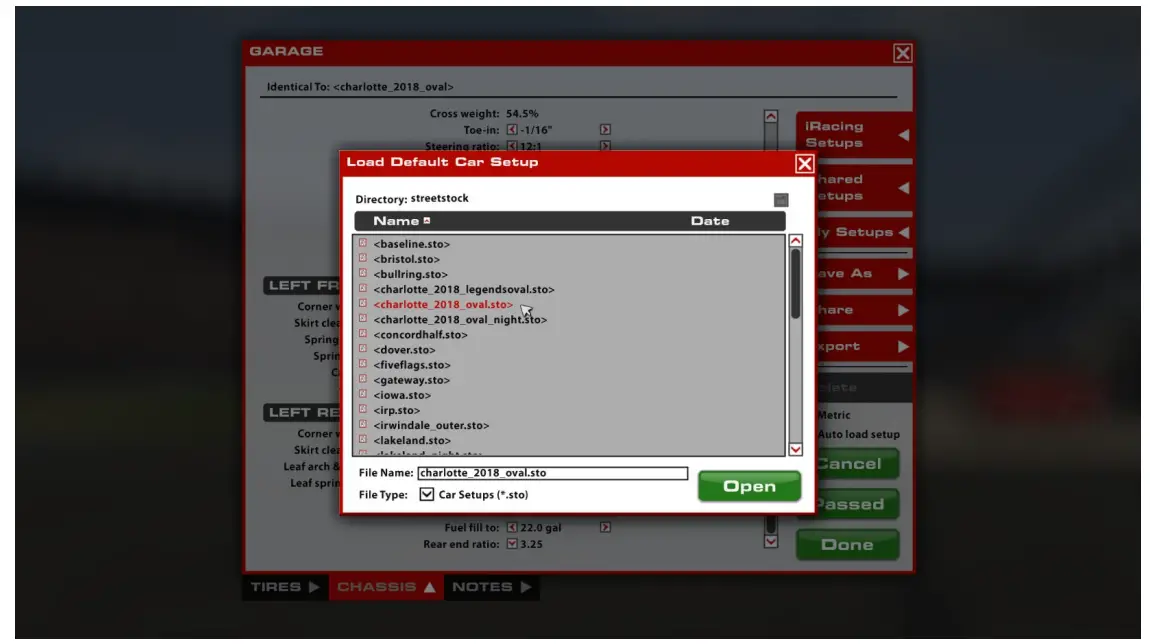This screenshot has height=644, width=1150.
Task: Click the file list scroll down arrow
Action: point(796,449)
